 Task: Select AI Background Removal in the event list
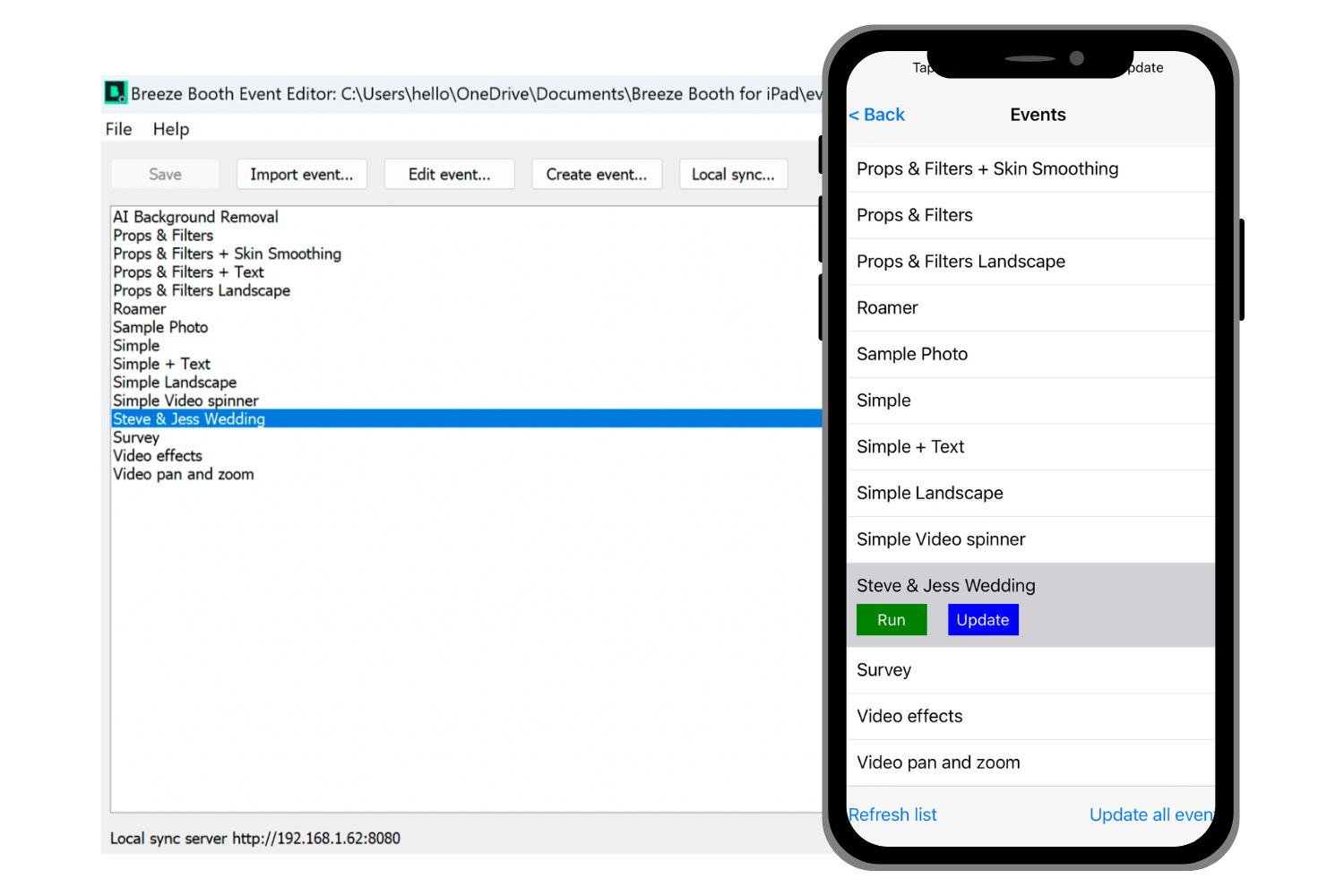click(195, 217)
